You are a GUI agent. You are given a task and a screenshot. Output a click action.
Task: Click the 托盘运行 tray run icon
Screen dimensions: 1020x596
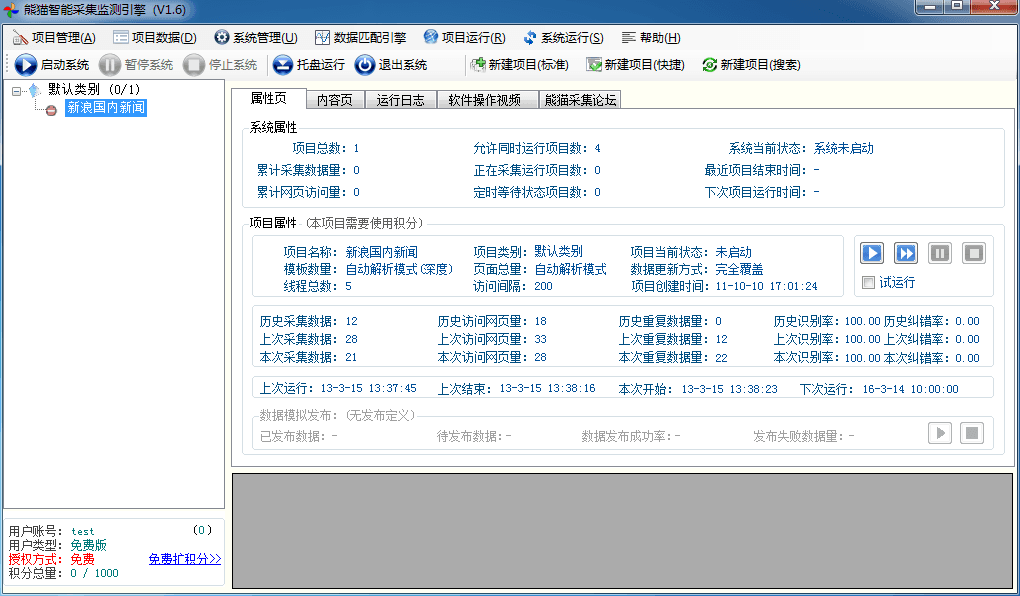[x=283, y=65]
